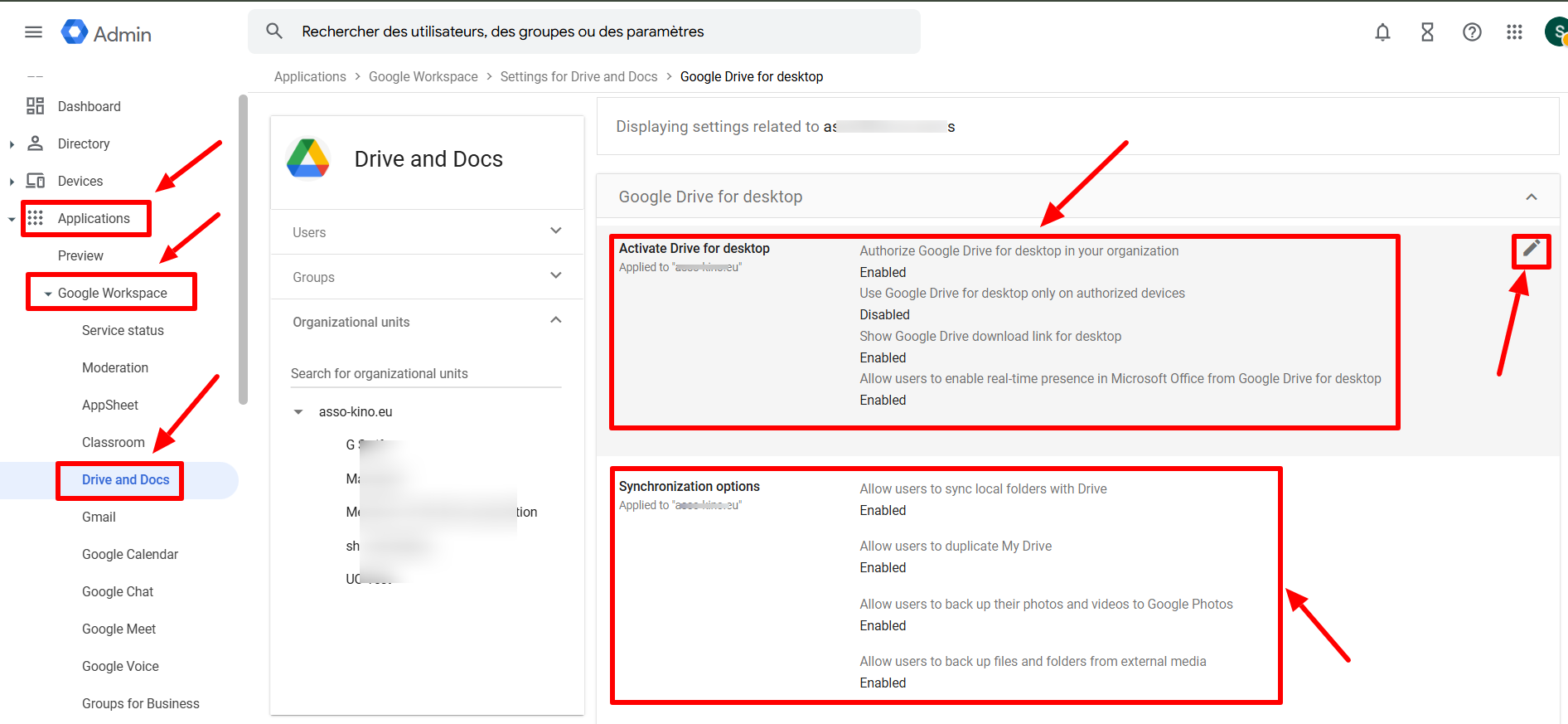1568x724 pixels.
Task: Open Groups for Business in sidebar
Action: (141, 703)
